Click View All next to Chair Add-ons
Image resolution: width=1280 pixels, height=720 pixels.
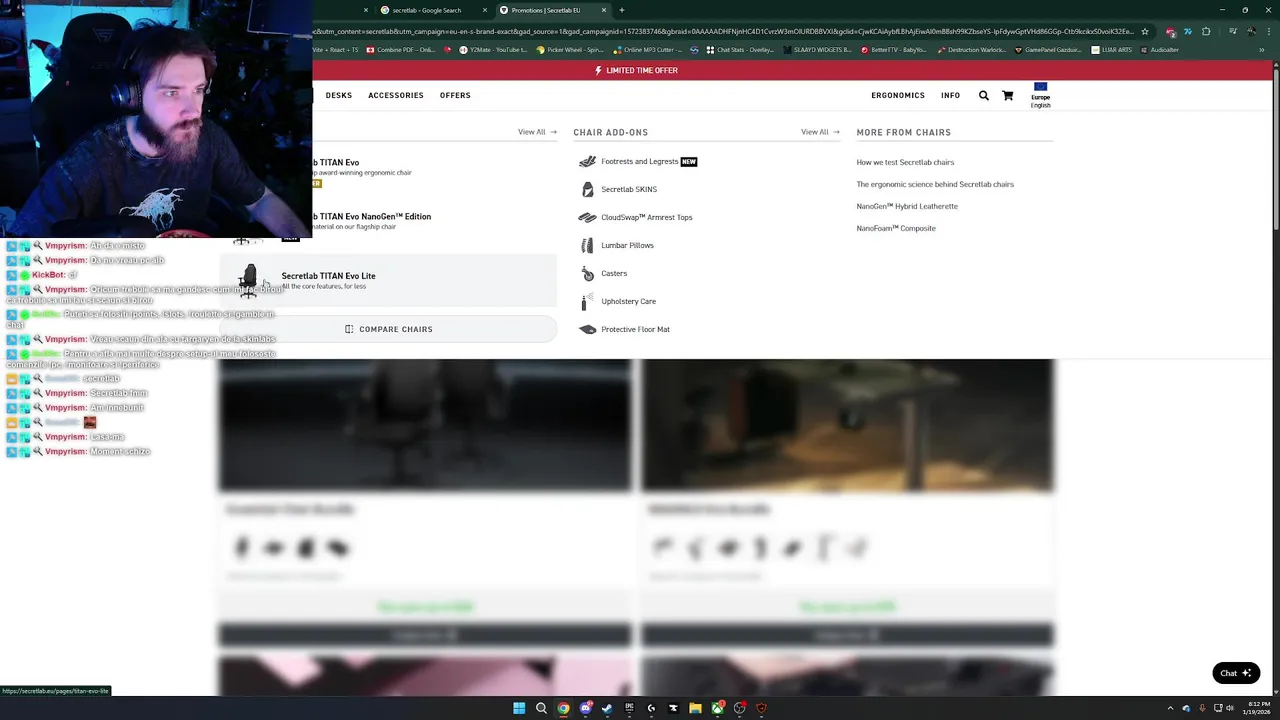820,132
